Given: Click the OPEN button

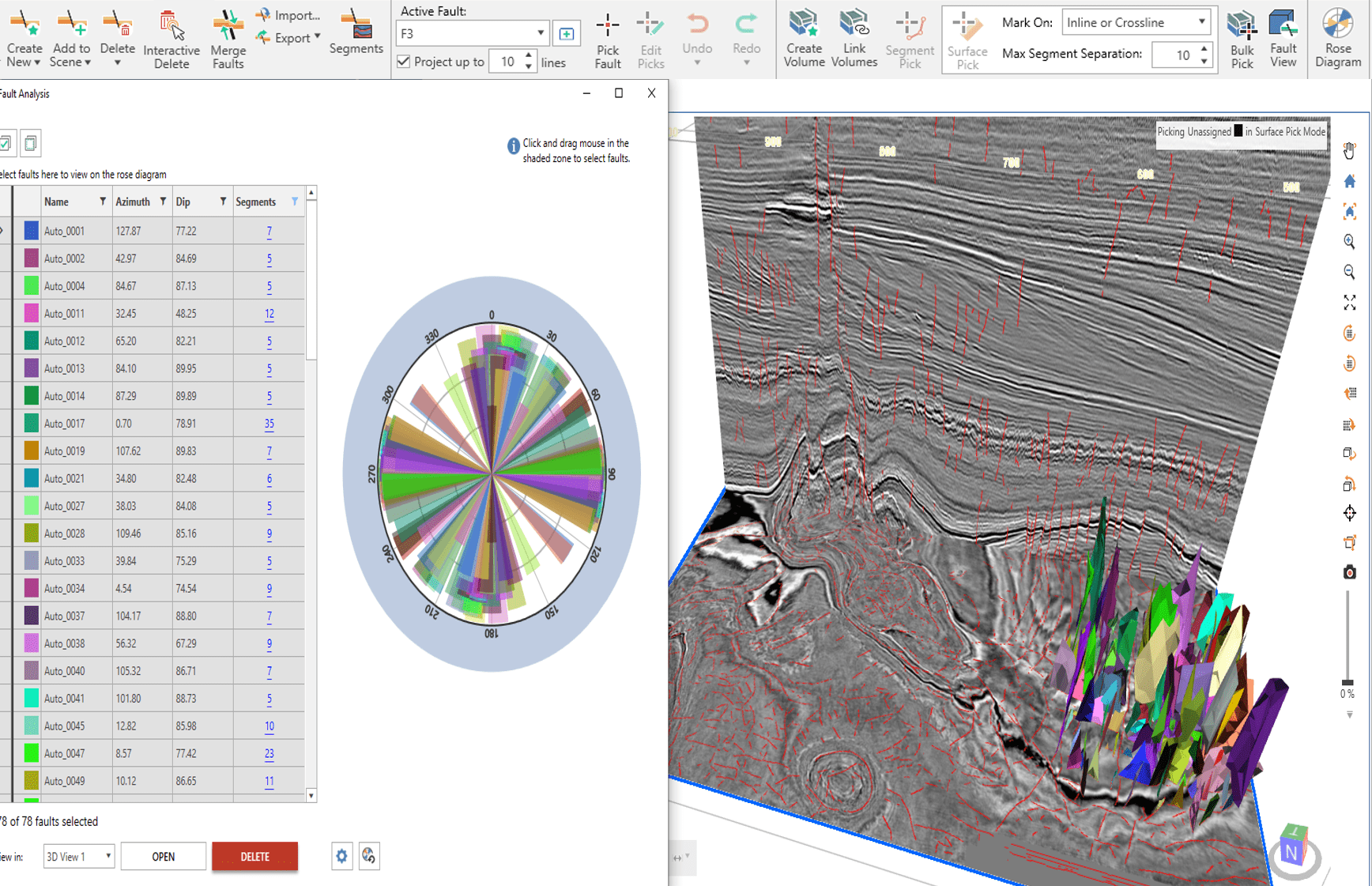Looking at the screenshot, I should [x=163, y=856].
